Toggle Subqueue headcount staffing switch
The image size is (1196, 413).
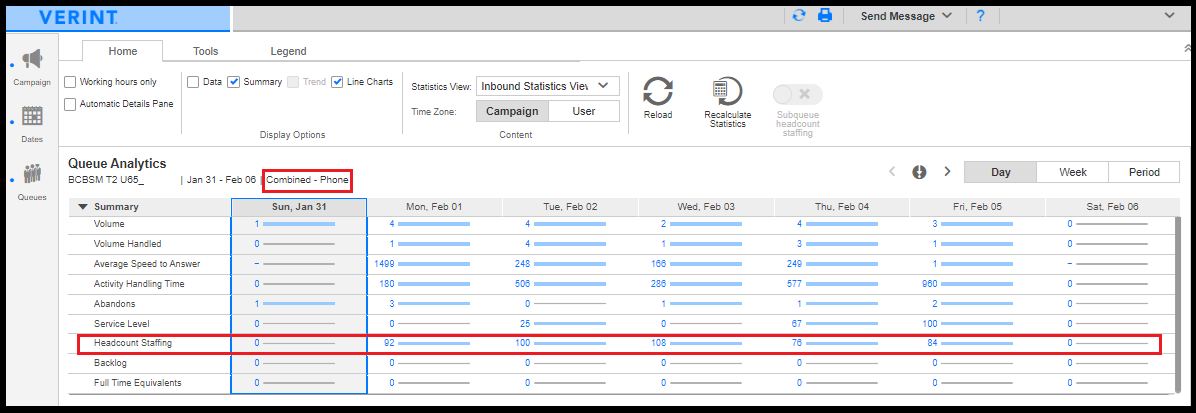(x=798, y=95)
